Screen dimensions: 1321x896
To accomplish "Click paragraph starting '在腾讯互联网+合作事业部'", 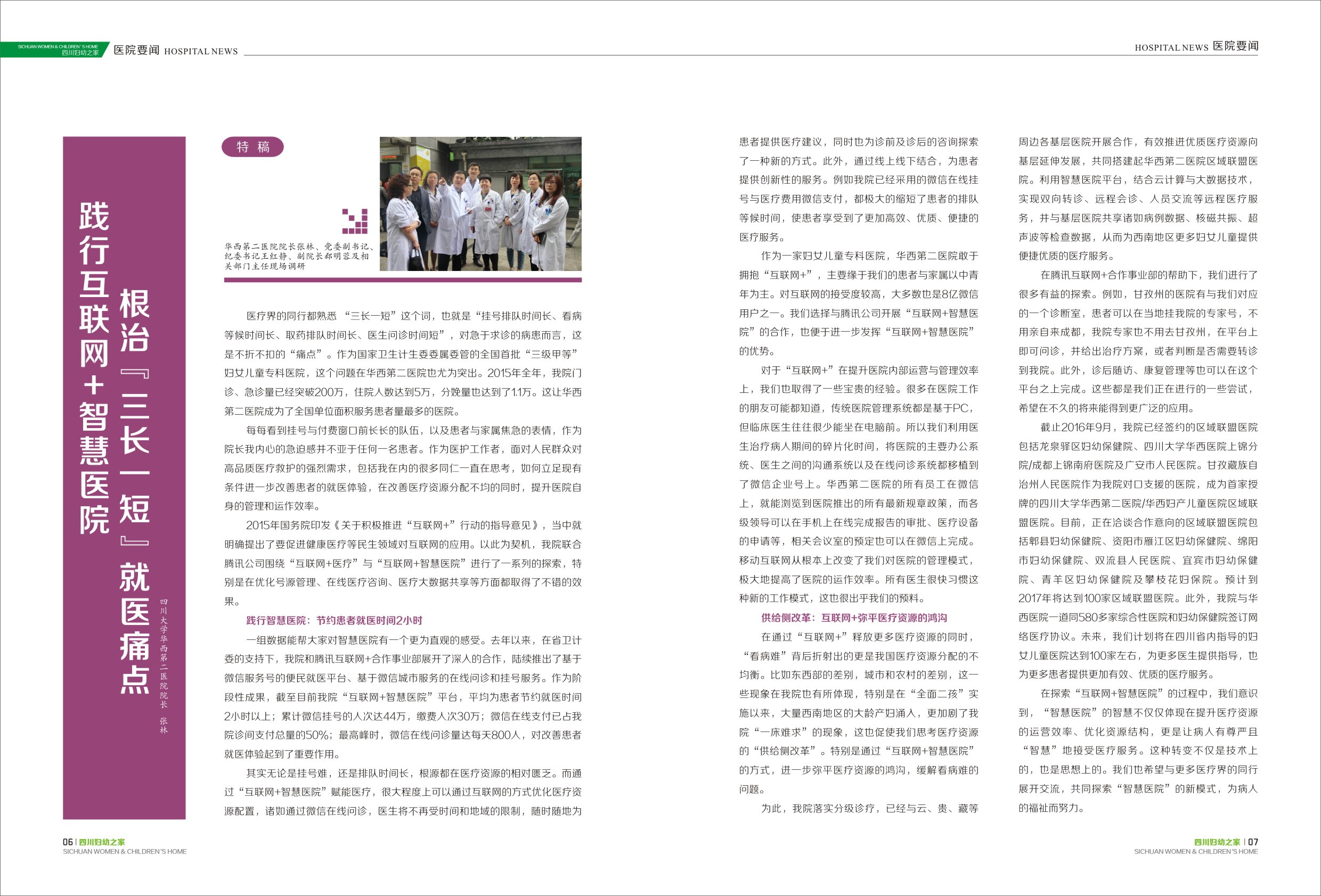I will 1138,341.
